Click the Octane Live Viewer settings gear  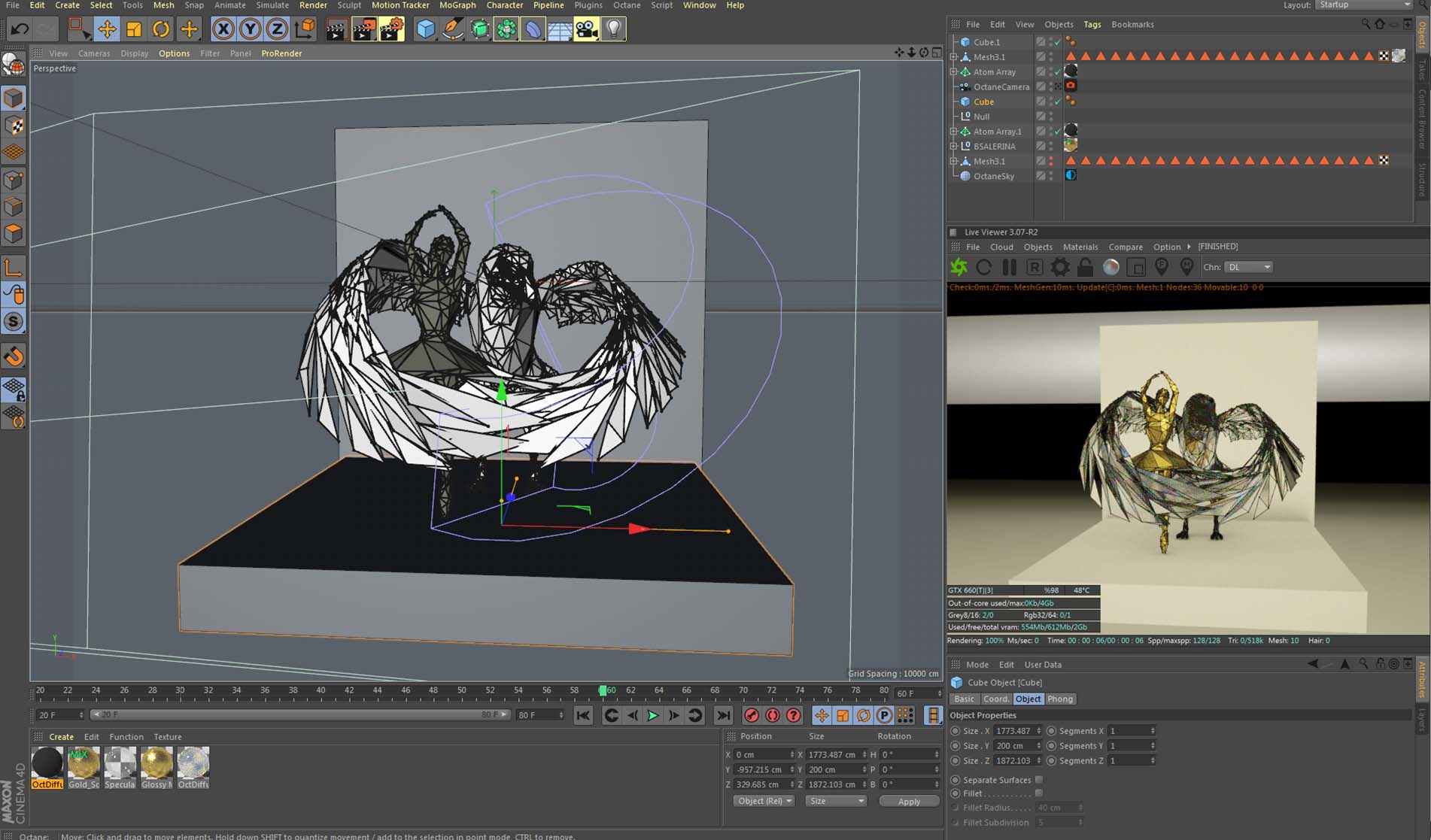[x=1060, y=267]
